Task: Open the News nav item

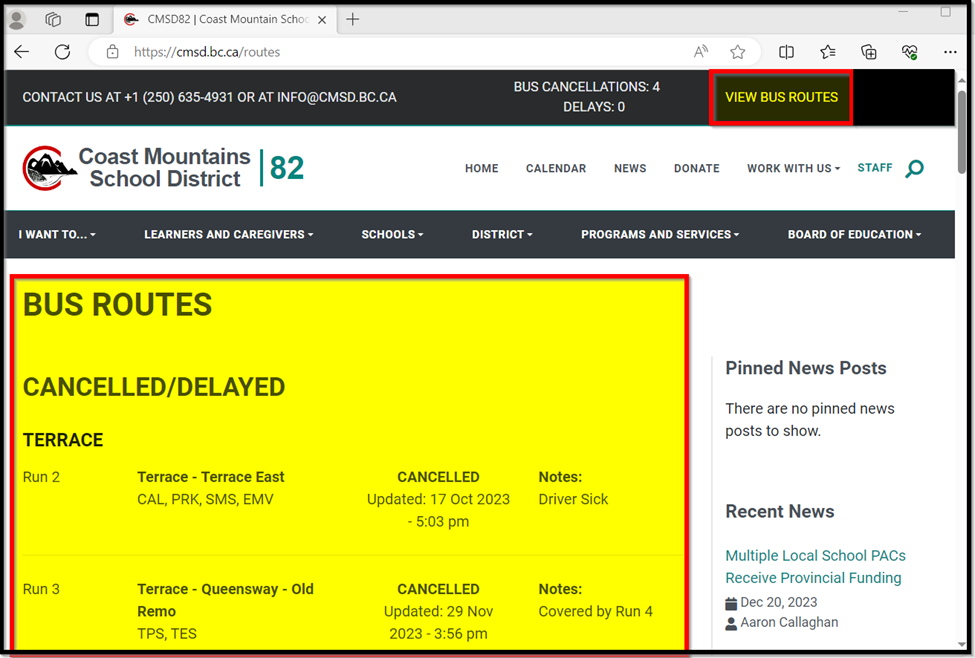Action: [630, 169]
